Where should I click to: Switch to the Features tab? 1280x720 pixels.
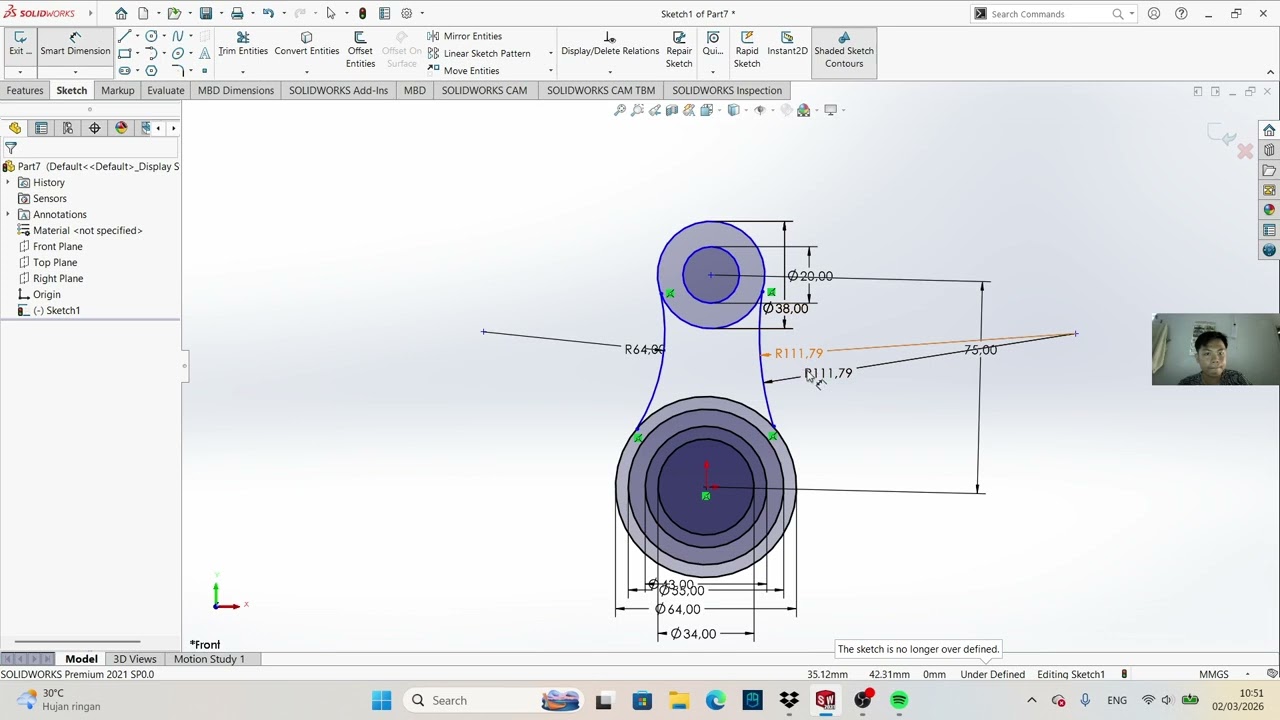[25, 90]
